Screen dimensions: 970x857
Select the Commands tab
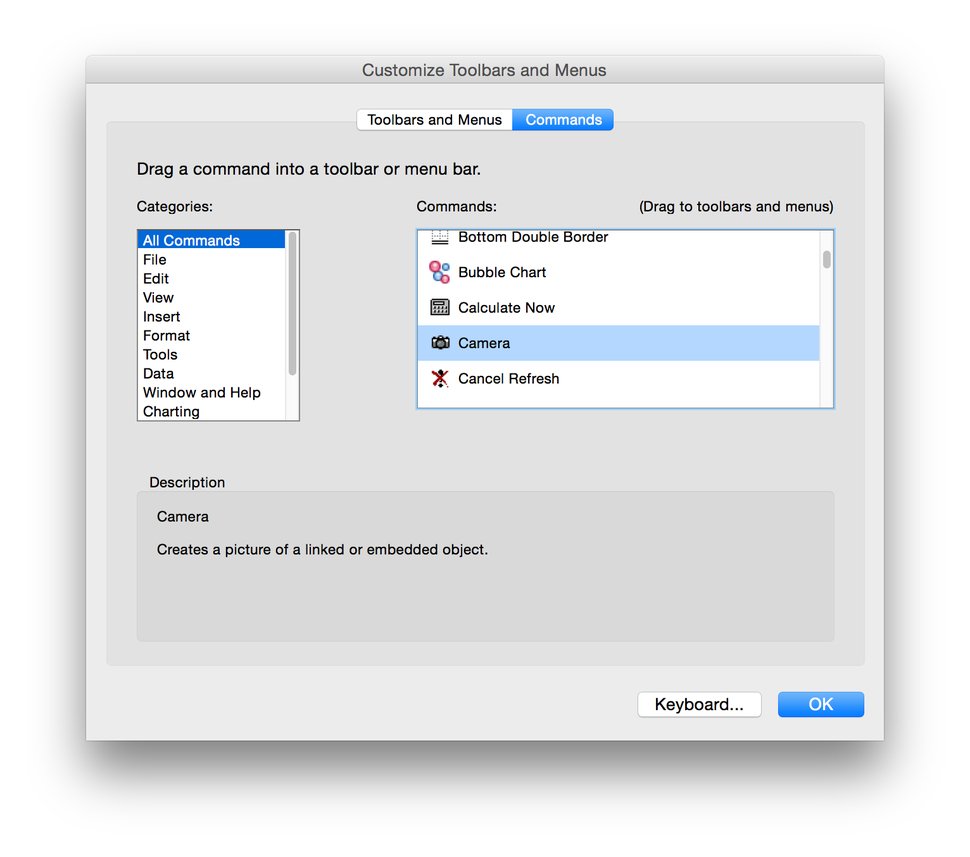coord(562,119)
